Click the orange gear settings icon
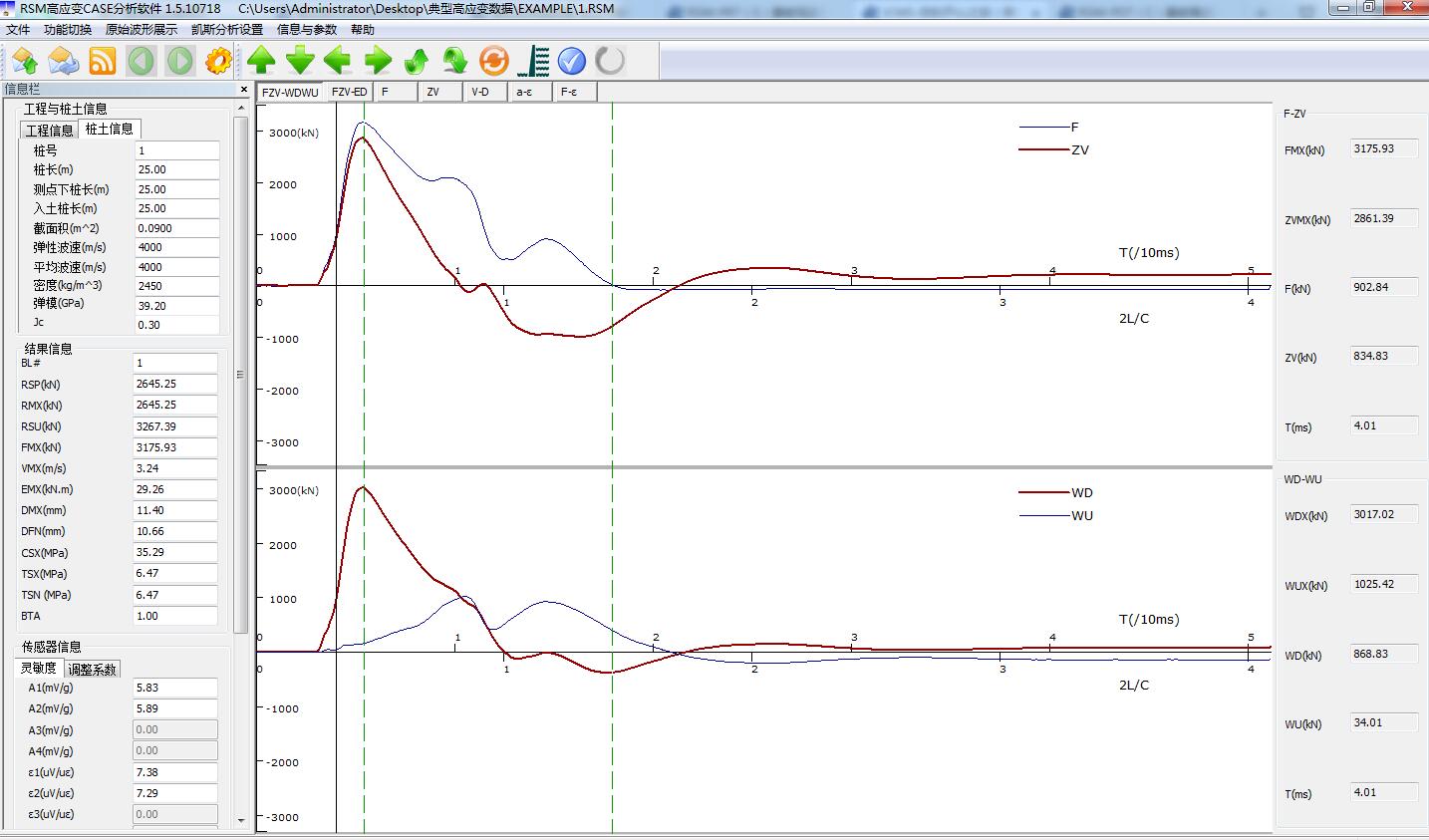The height and width of the screenshot is (840, 1429). pos(218,62)
